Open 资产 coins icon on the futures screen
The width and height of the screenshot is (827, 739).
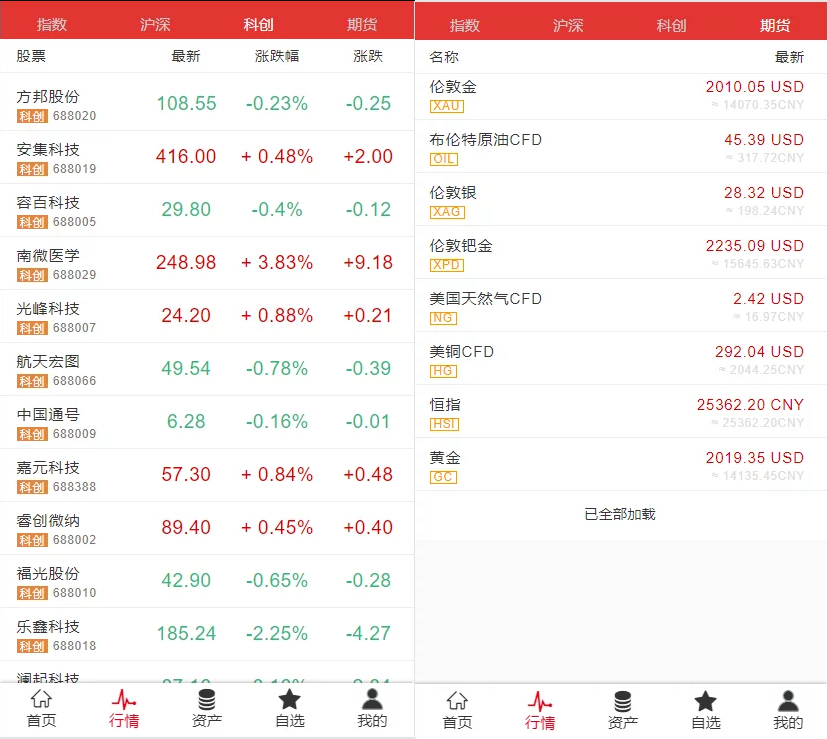[622, 701]
